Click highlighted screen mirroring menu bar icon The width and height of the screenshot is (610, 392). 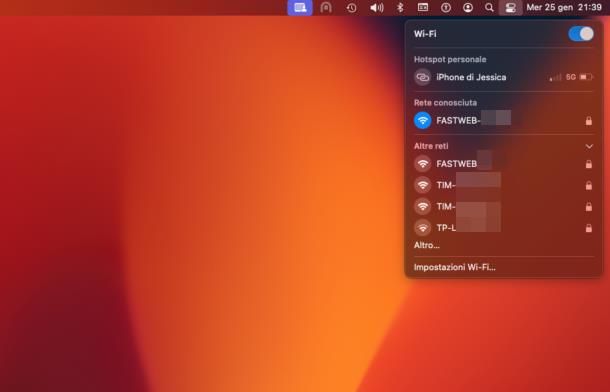(300, 7)
